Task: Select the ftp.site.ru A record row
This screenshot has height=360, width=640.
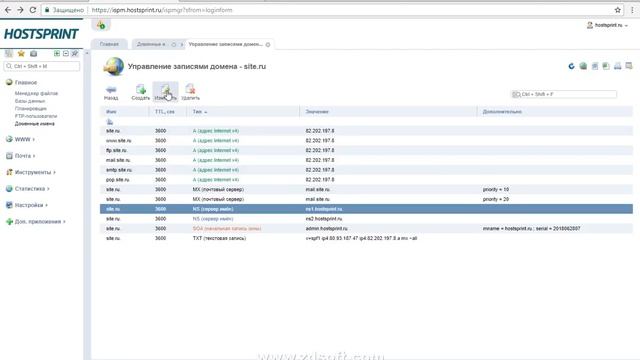Action: click(x=366, y=150)
